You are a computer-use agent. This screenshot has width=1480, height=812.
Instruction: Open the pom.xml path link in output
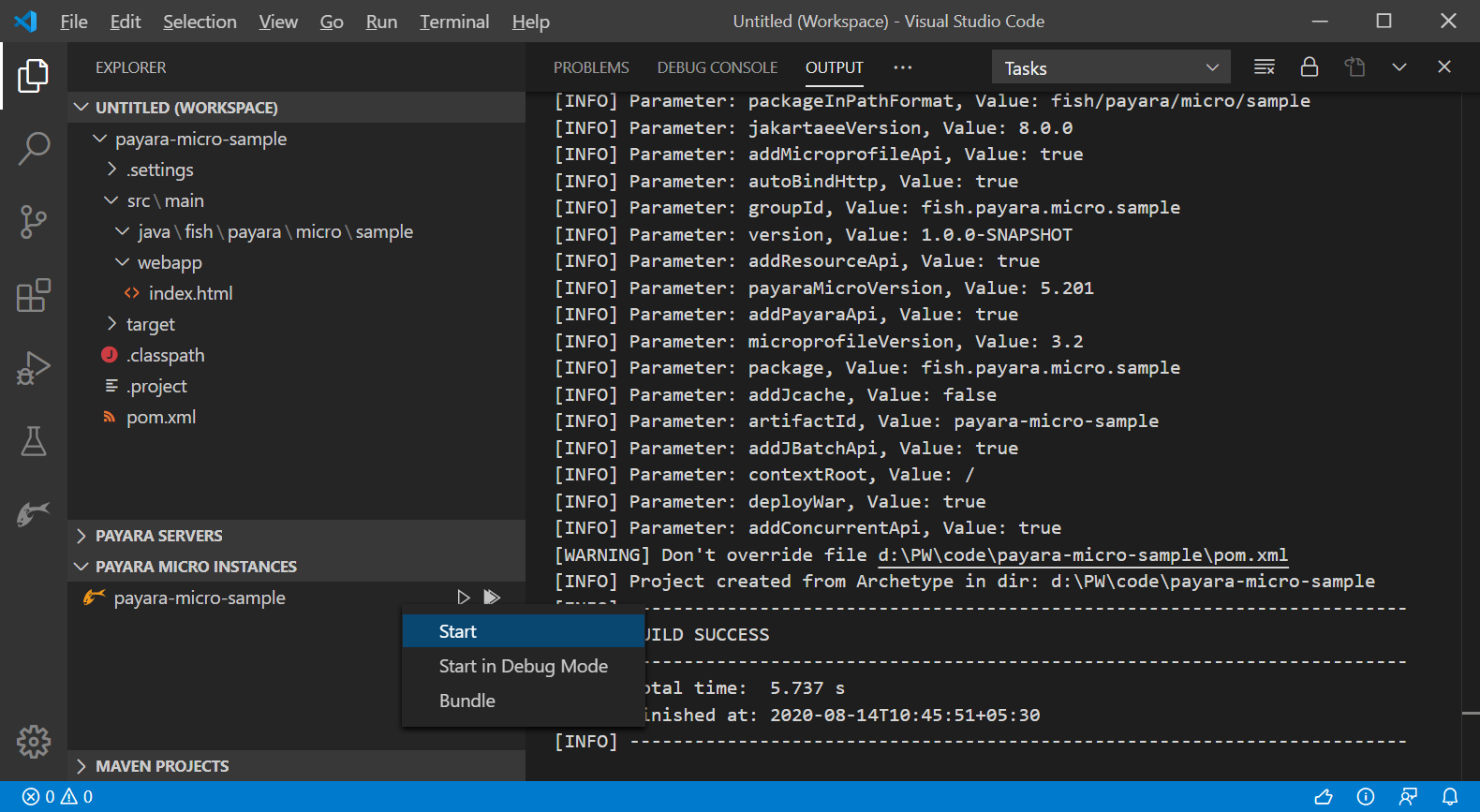(1082, 555)
